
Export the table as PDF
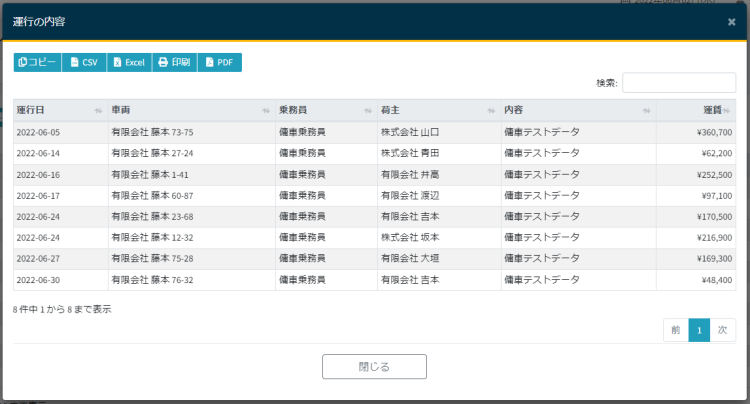coord(219,62)
